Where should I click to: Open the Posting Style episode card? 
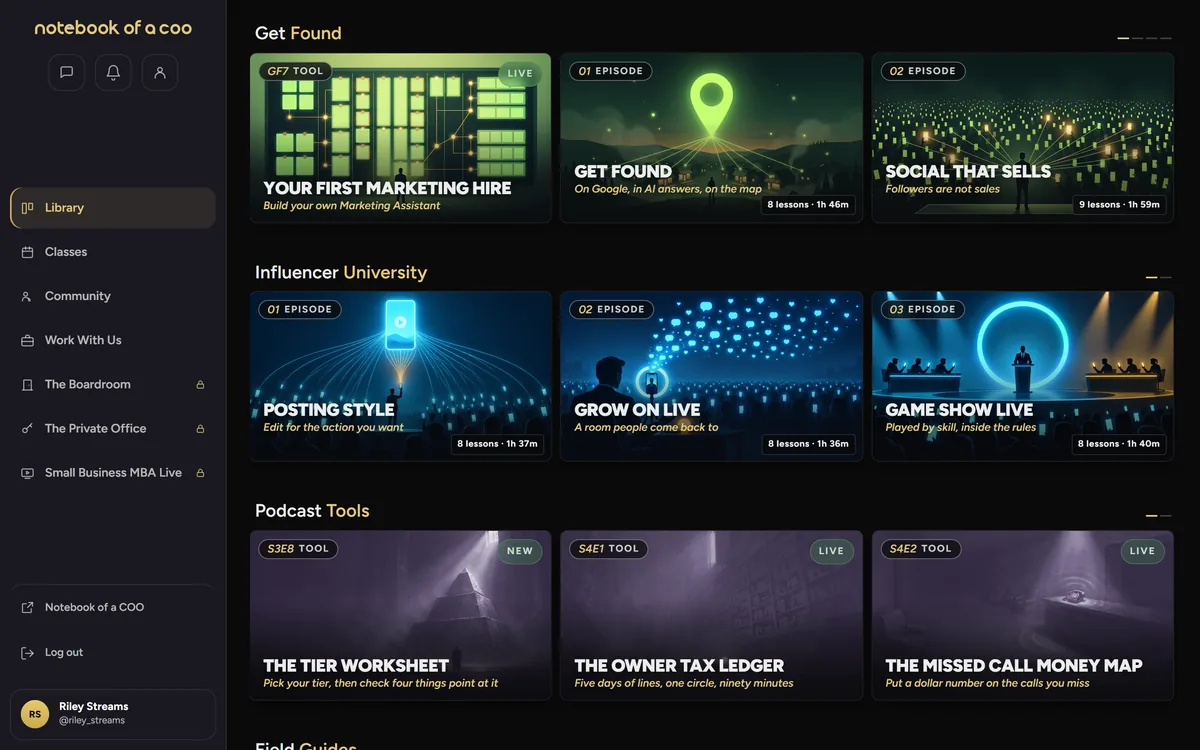[400, 376]
